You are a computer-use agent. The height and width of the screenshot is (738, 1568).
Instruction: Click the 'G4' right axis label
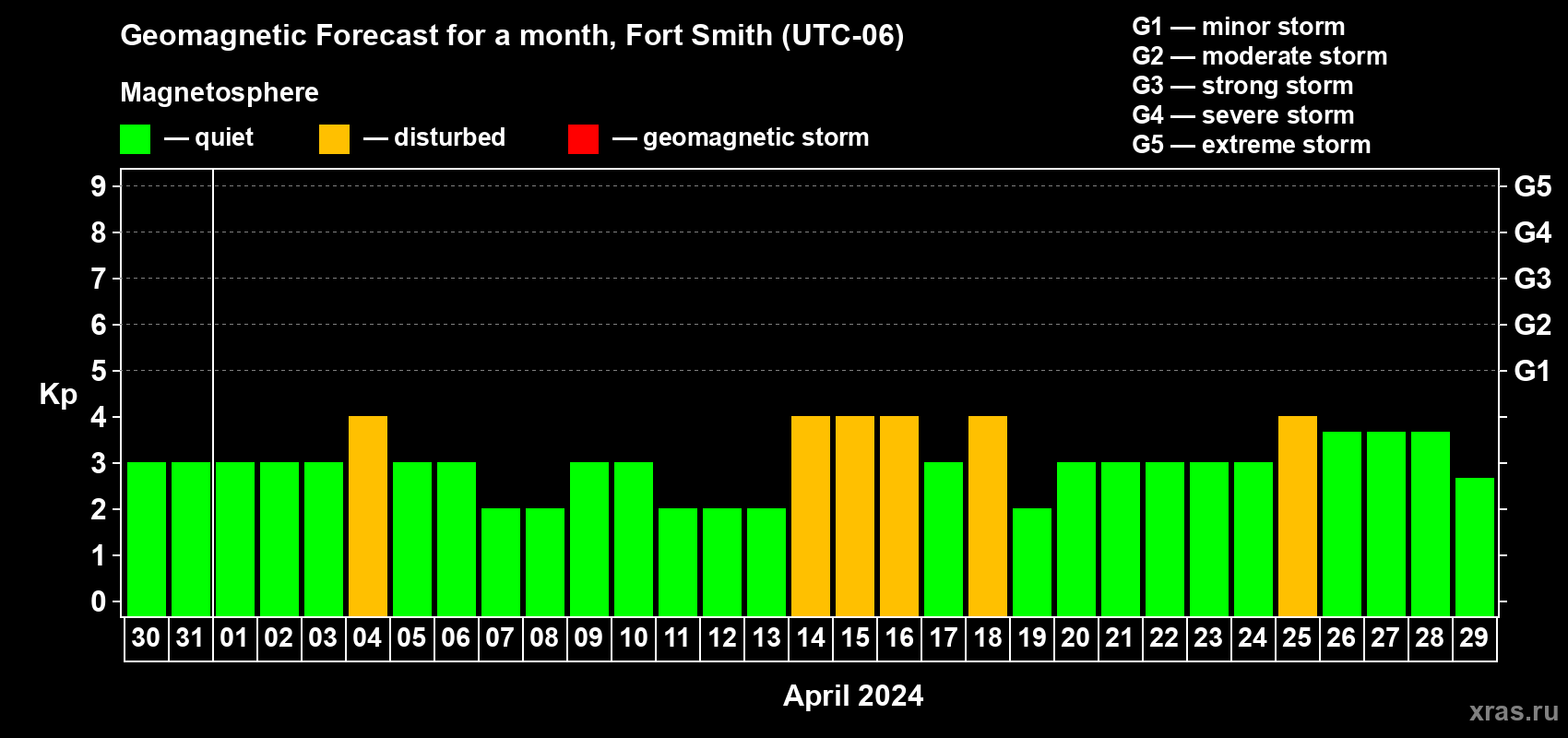1533,232
